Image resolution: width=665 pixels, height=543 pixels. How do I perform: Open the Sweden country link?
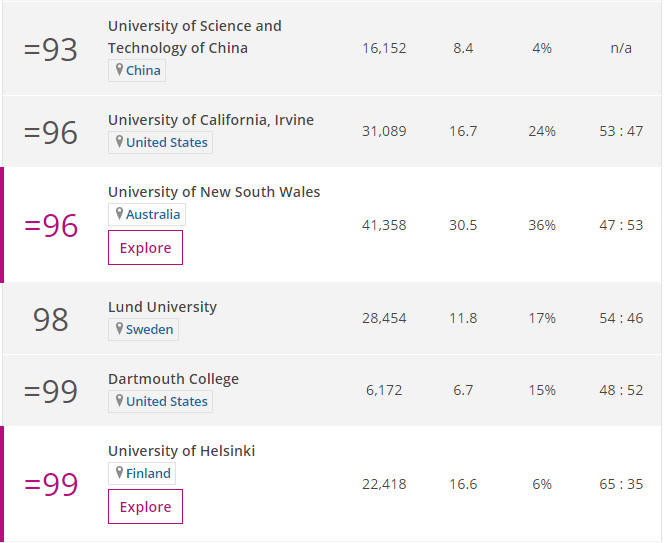(150, 330)
